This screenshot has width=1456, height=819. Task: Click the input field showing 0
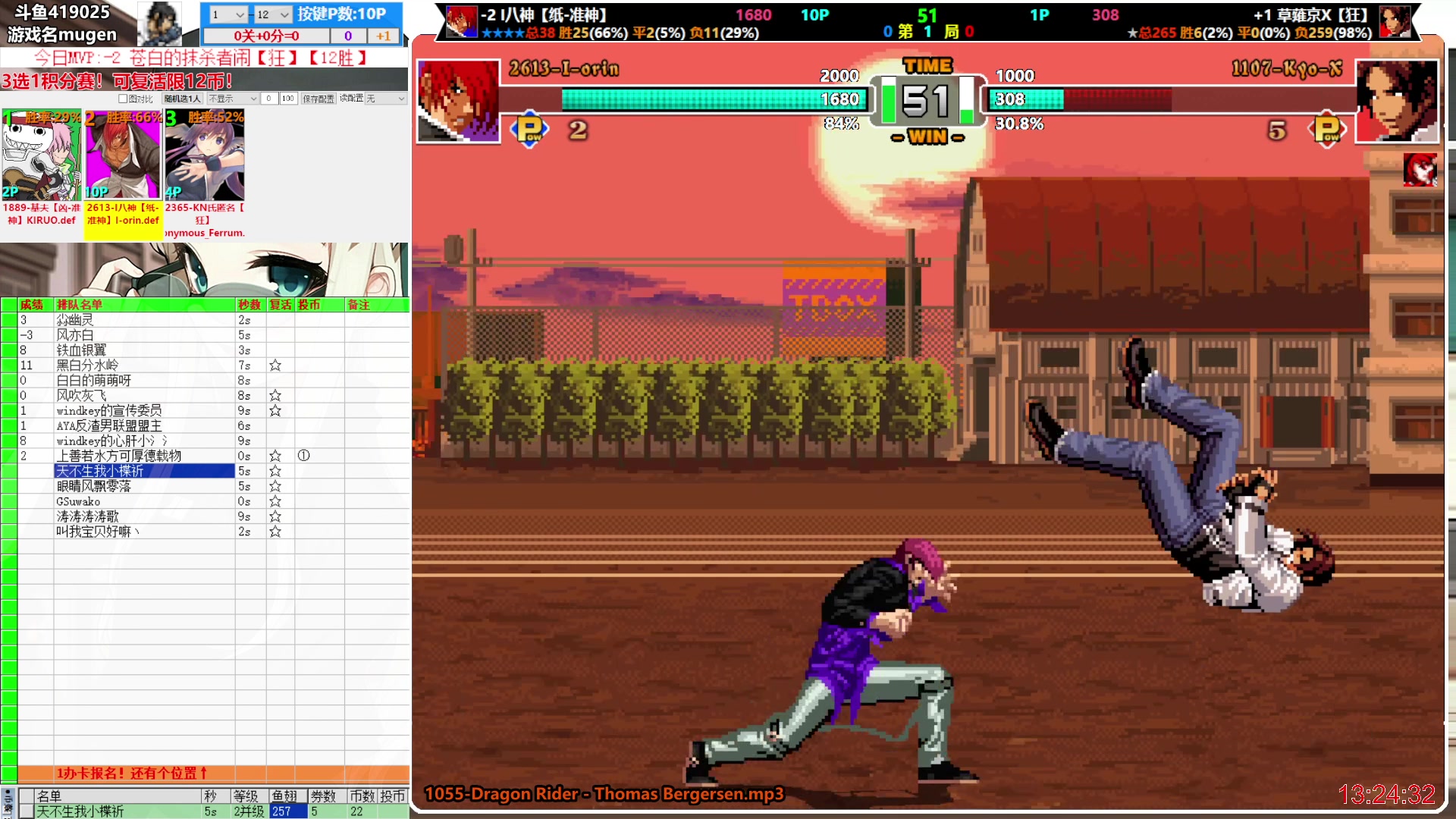pyautogui.click(x=268, y=99)
